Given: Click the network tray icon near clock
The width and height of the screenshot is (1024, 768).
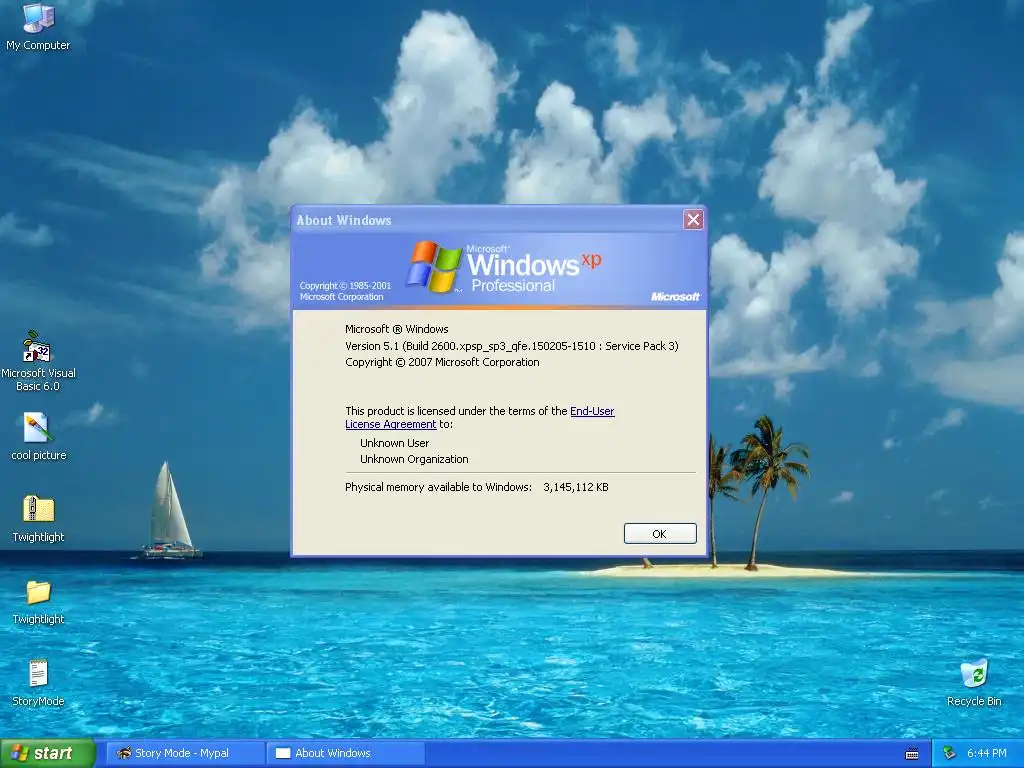Looking at the screenshot, I should (x=950, y=753).
